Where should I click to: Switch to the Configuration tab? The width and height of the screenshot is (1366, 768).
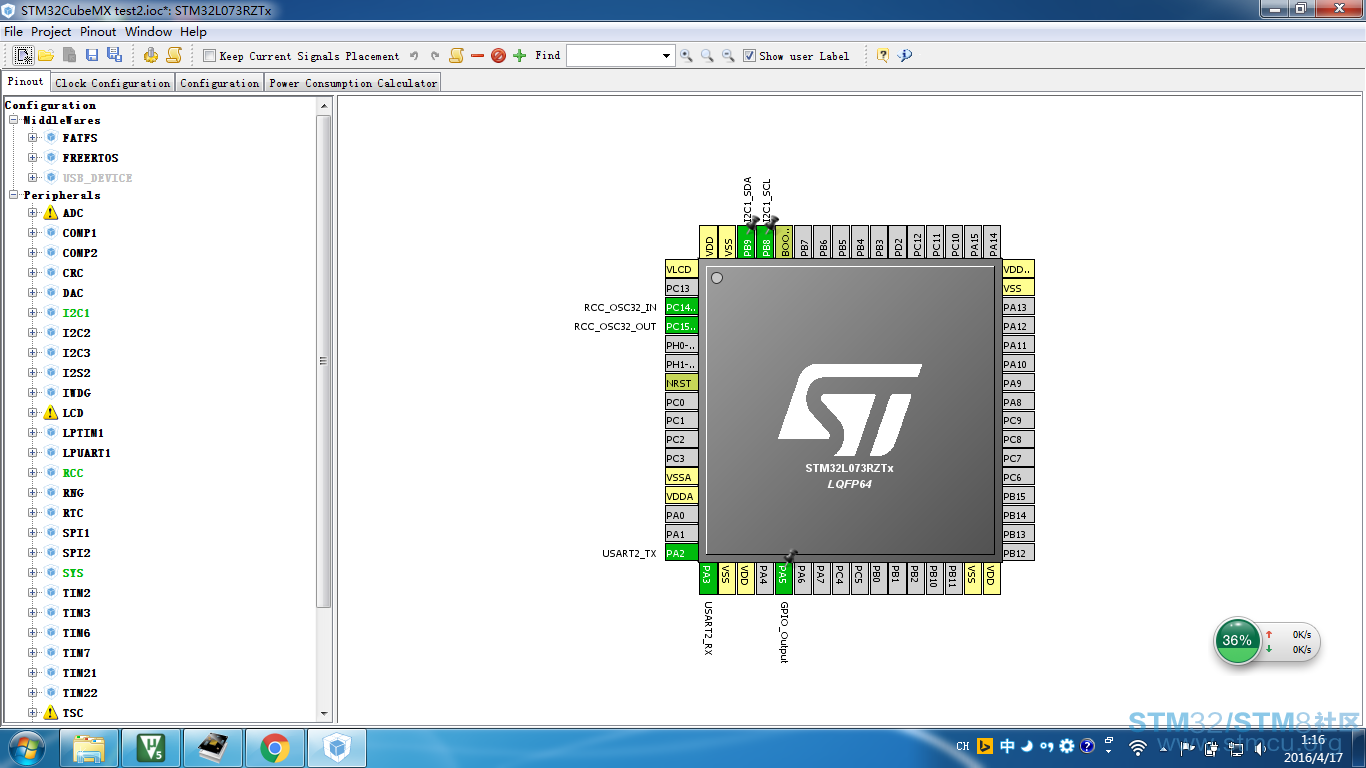coord(220,83)
